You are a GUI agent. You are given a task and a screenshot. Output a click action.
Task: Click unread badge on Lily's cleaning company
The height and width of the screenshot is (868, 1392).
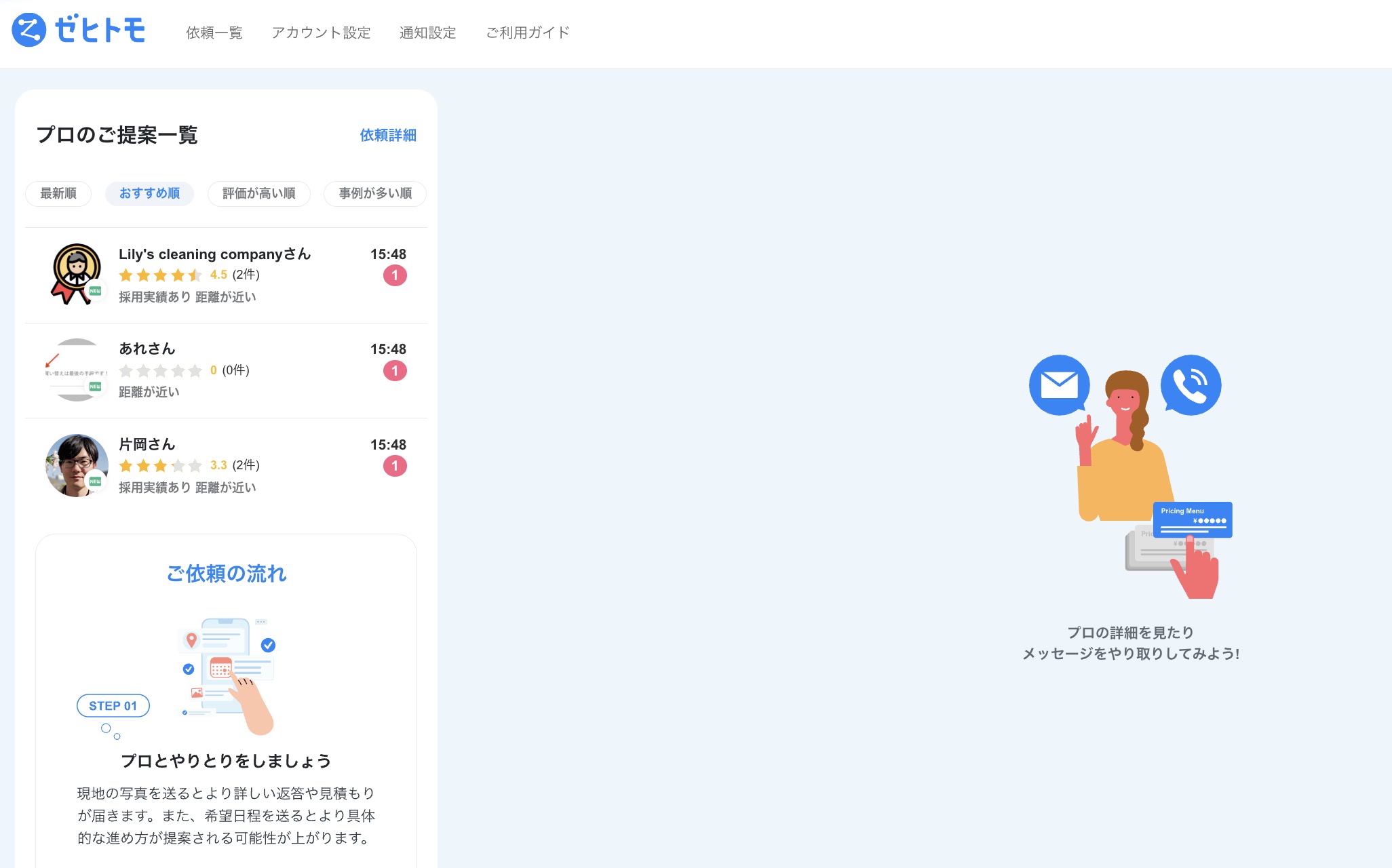point(395,275)
